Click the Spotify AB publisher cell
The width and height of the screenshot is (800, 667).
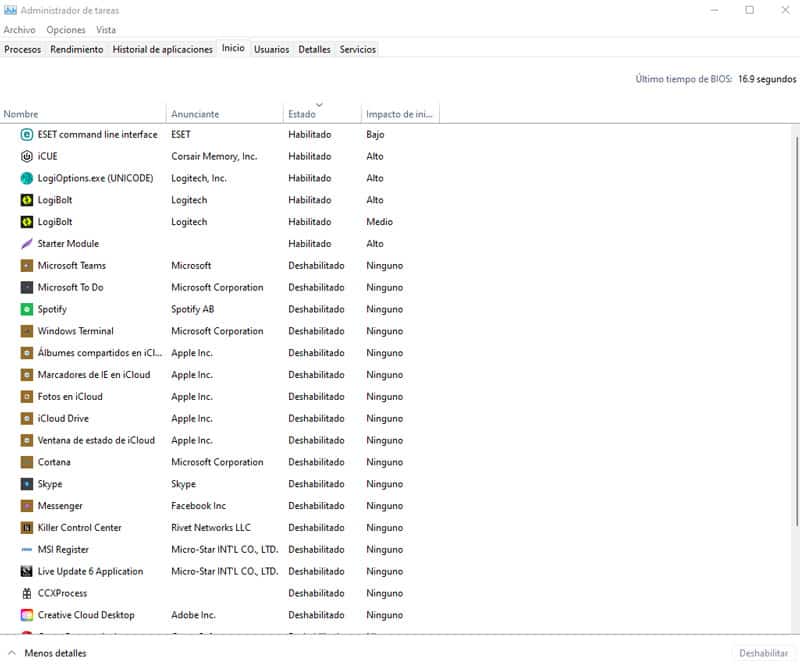pyautogui.click(x=193, y=309)
